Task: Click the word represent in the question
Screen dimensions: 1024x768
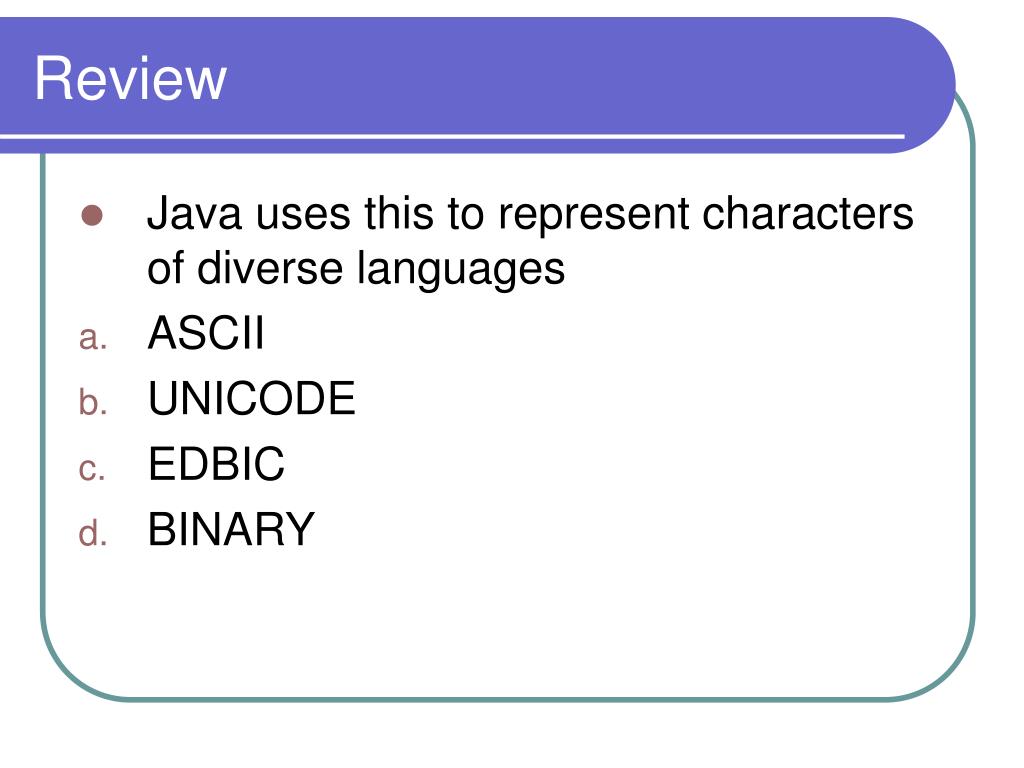Action: (593, 216)
